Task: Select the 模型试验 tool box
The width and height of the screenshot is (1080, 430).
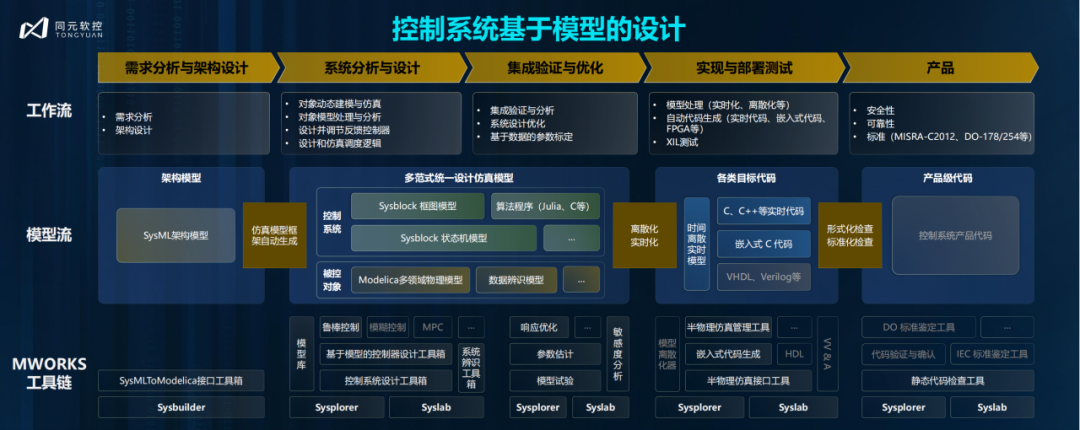Action: (x=555, y=380)
